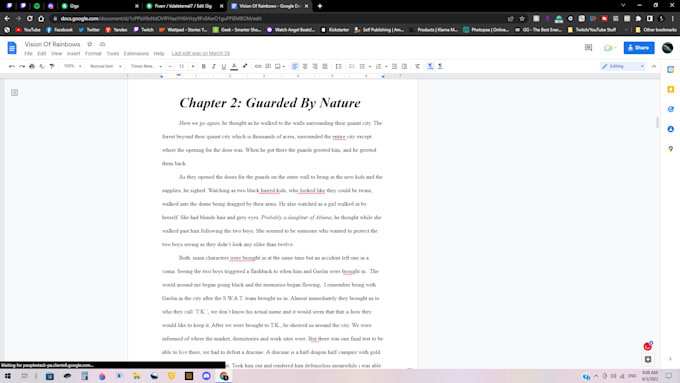Print the document with printer icon
This screenshot has height=383, width=680.
(x=32, y=66)
